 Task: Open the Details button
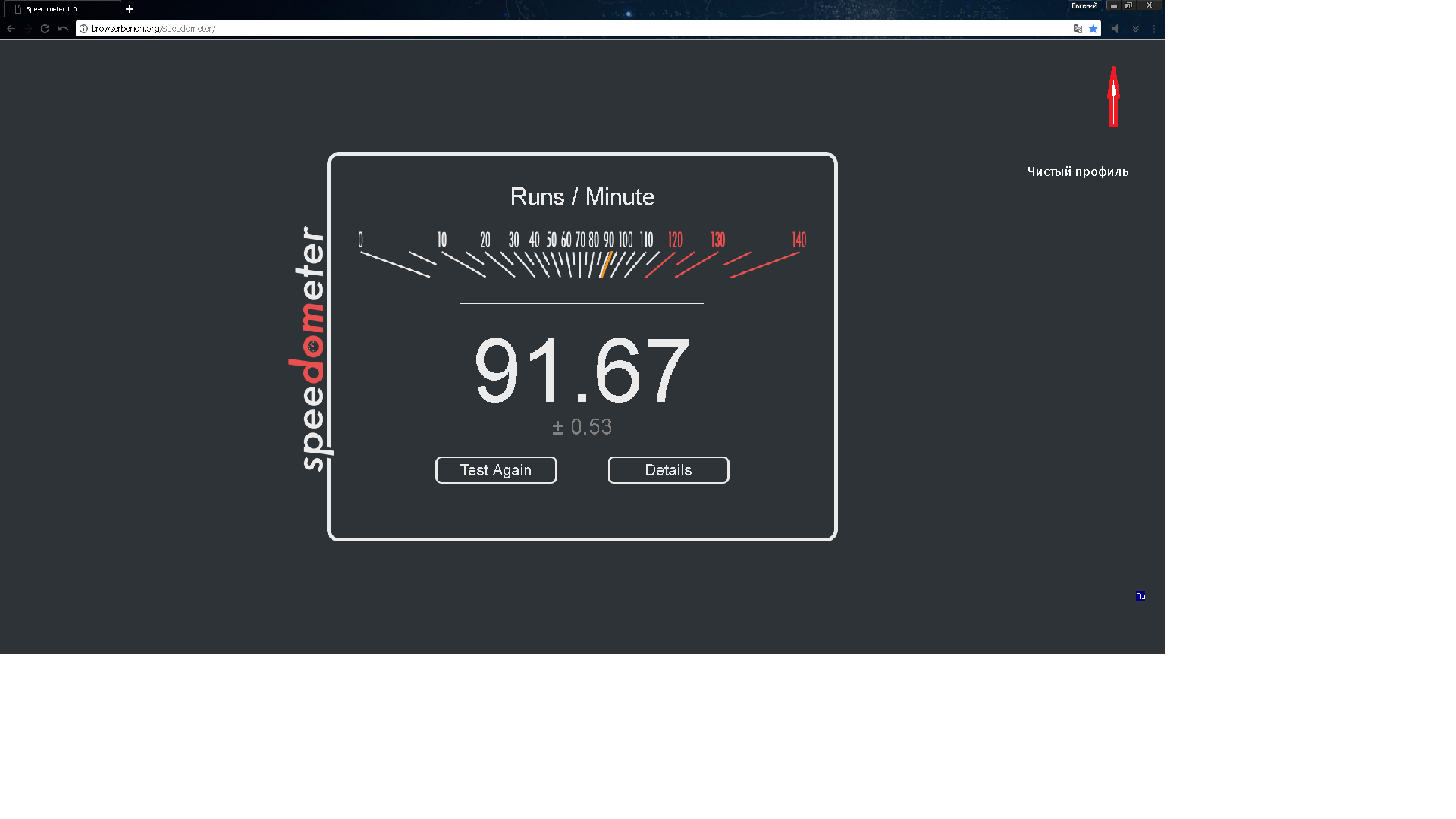[668, 470]
